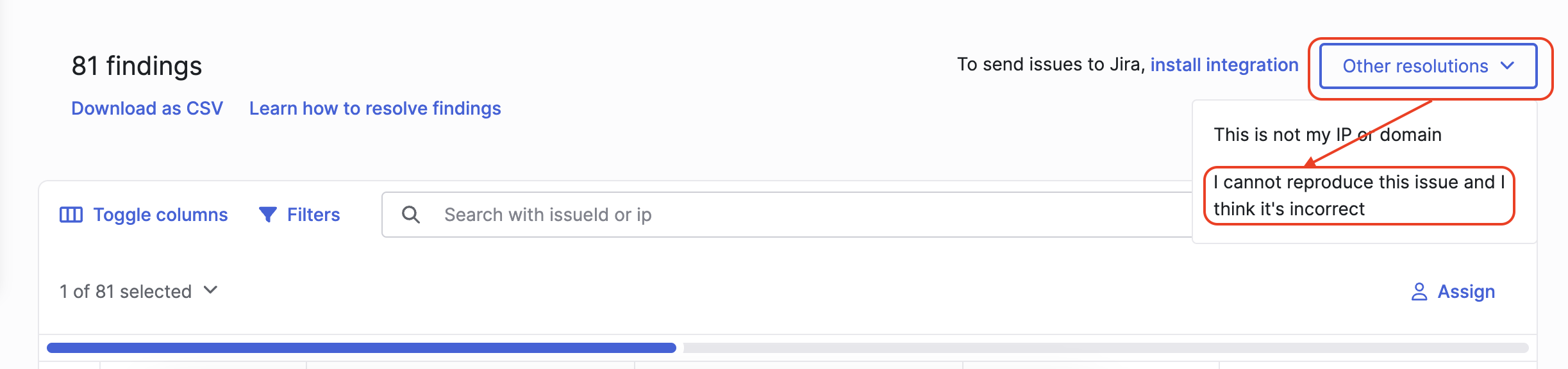Open the Filters panel
Image resolution: width=1568 pixels, height=369 pixels.
click(299, 215)
